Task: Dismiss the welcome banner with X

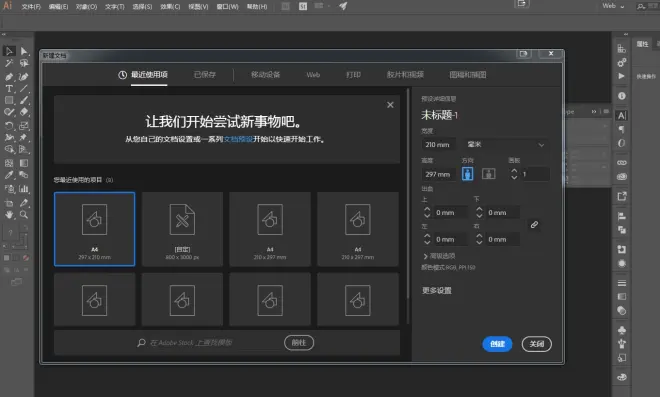Action: (390, 105)
